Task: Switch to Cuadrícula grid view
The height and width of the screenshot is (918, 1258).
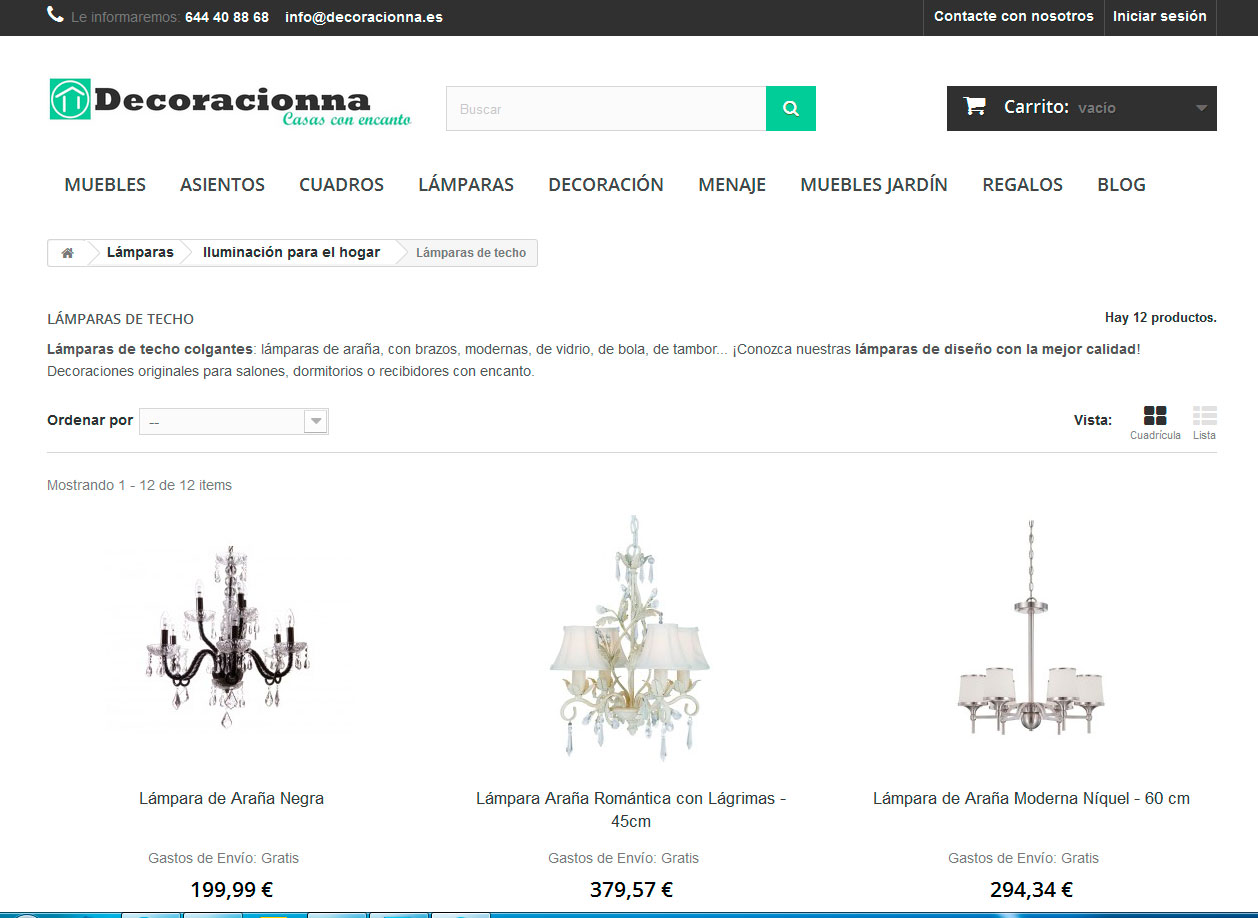Action: pos(1155,422)
